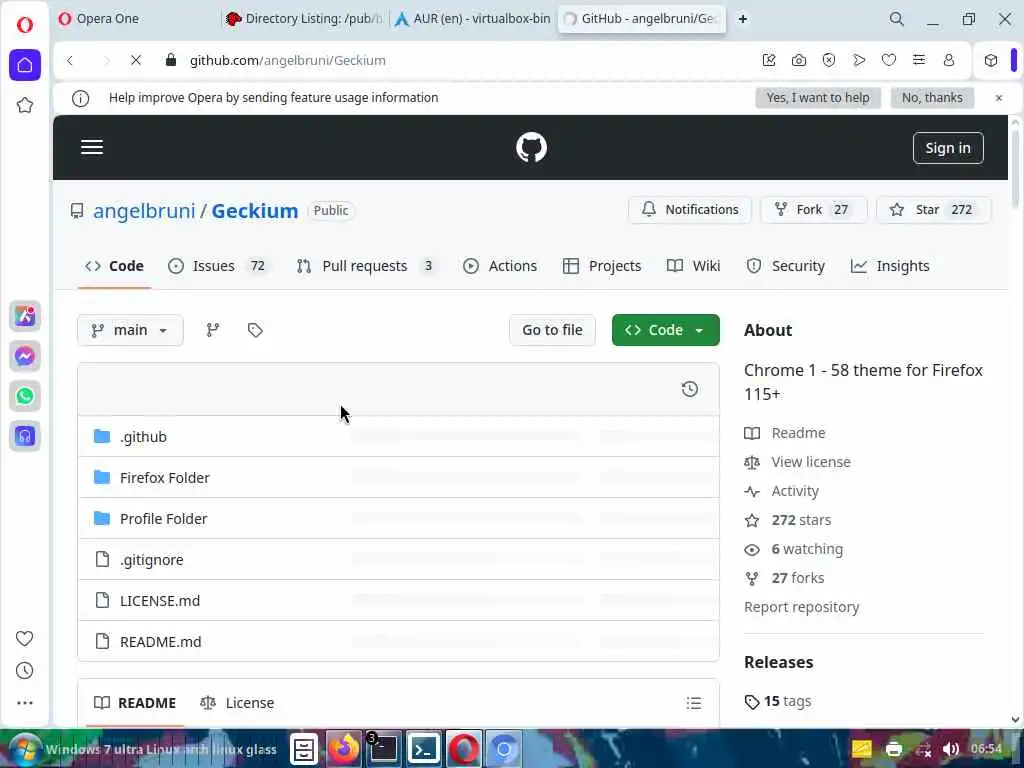Switch to Opera One tab
Viewport: 1024px width, 768px height.
[x=136, y=19]
